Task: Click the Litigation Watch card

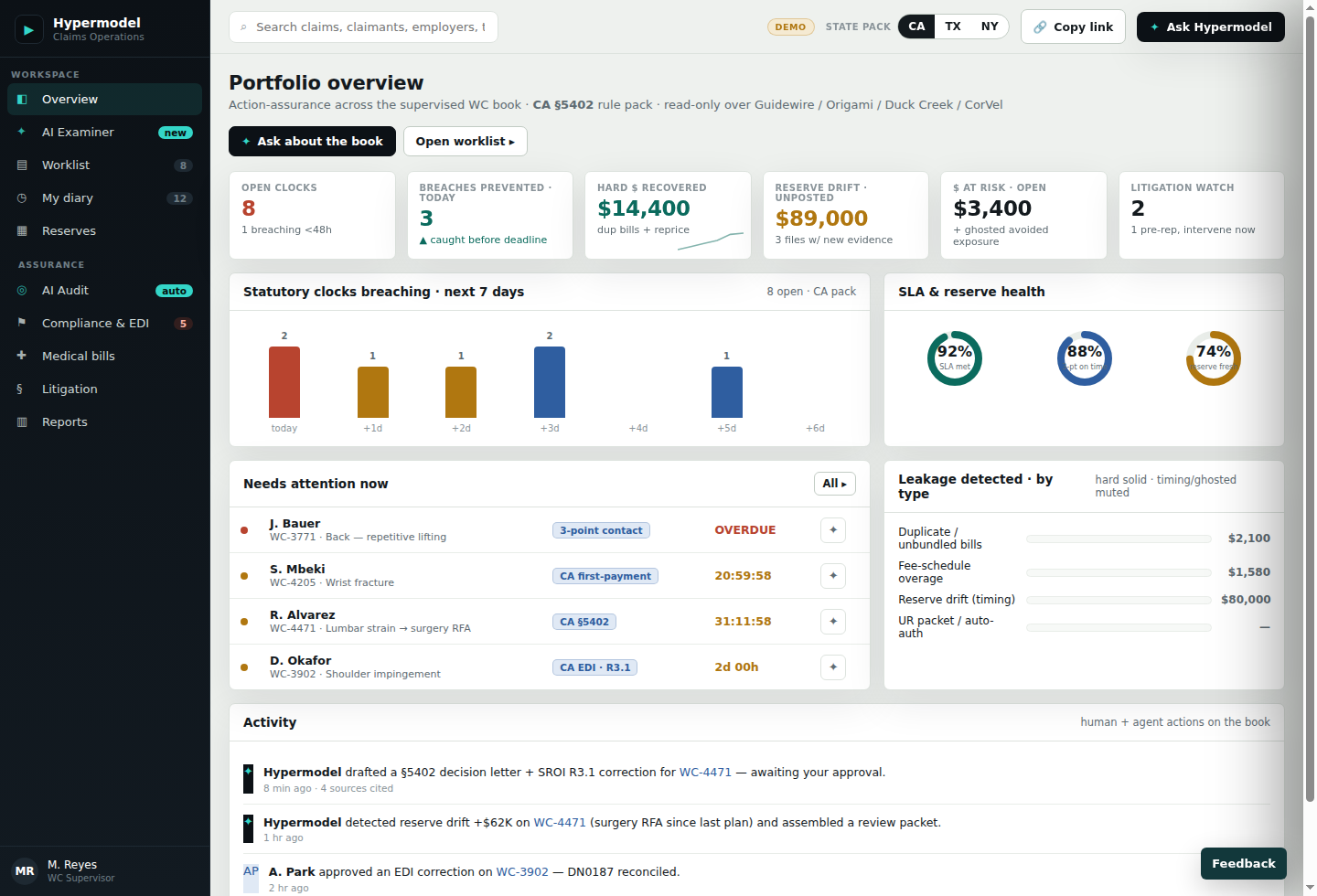Action: [x=1202, y=216]
